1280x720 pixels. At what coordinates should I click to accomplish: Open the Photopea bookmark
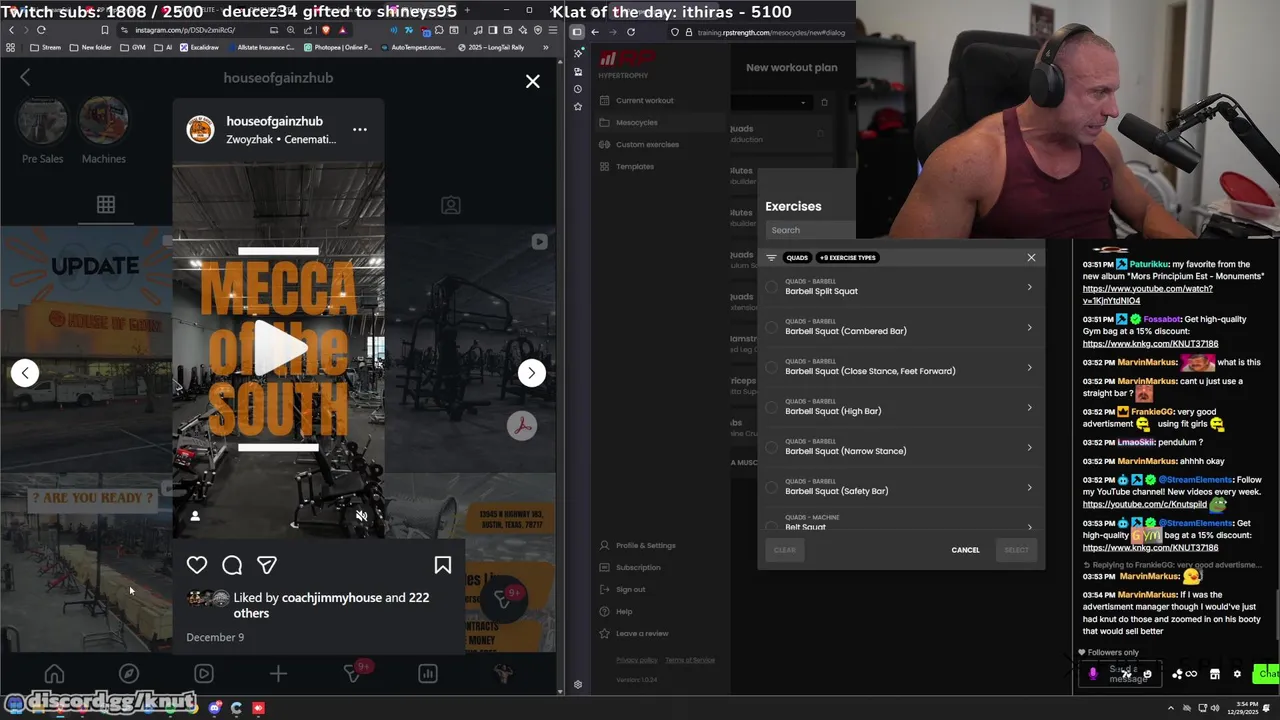[337, 47]
